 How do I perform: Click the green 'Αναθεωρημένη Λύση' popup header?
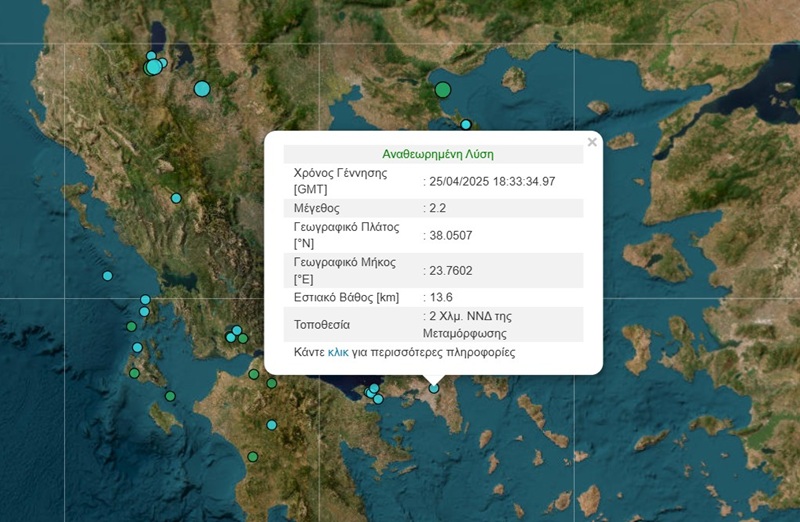[438, 154]
